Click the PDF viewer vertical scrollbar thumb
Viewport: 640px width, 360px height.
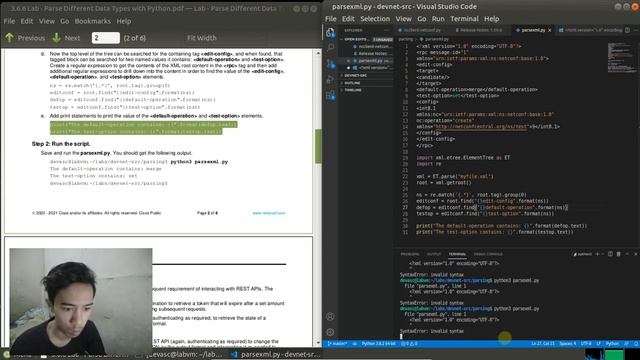click(318, 146)
